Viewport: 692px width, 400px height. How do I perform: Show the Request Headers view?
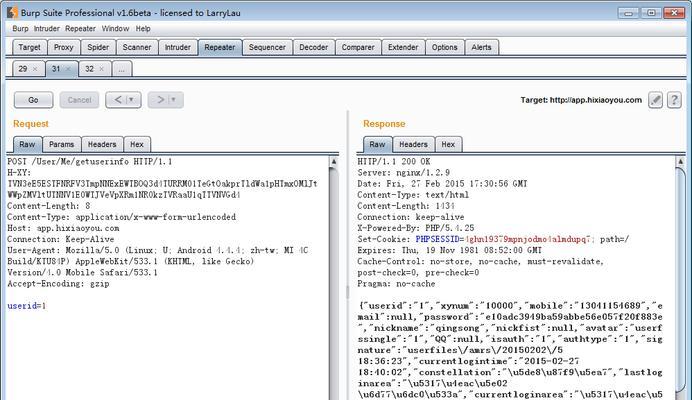(102, 144)
